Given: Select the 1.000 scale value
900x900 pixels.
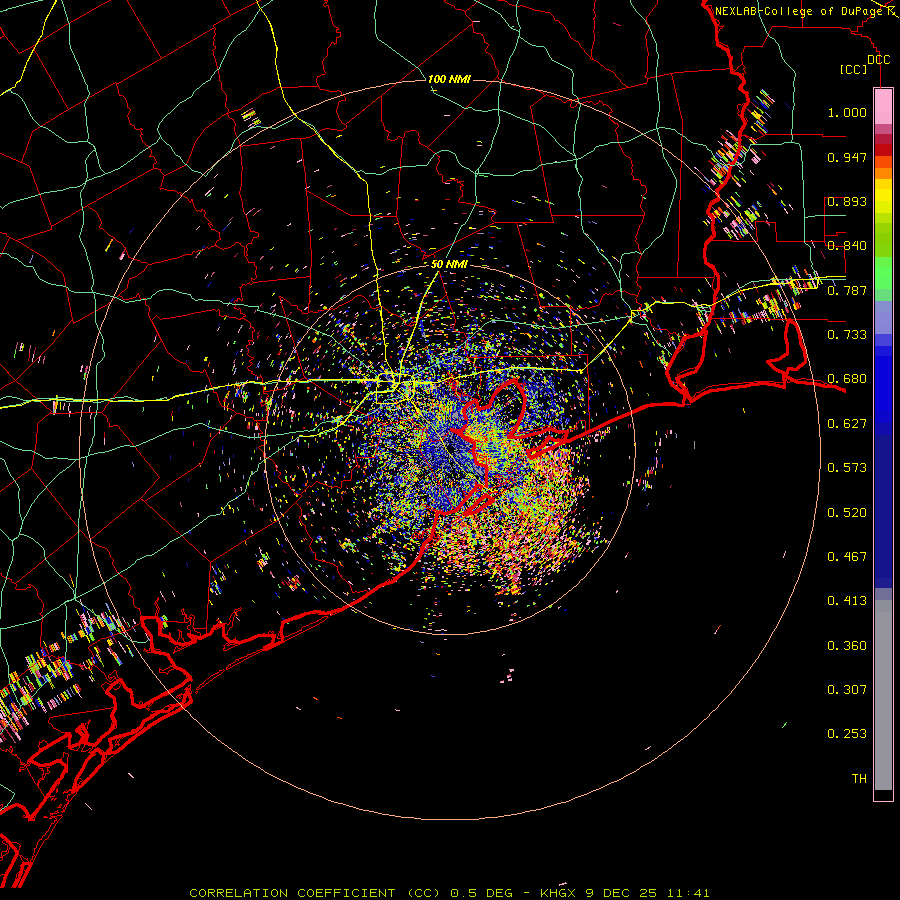Looking at the screenshot, I should click(847, 112).
